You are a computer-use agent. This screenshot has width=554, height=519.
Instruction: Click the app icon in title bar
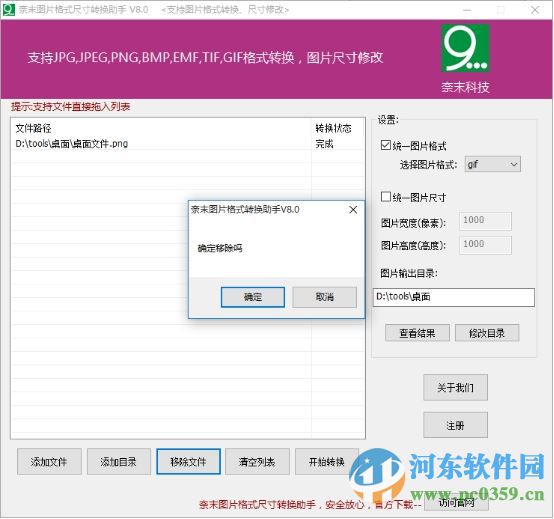[x=8, y=9]
